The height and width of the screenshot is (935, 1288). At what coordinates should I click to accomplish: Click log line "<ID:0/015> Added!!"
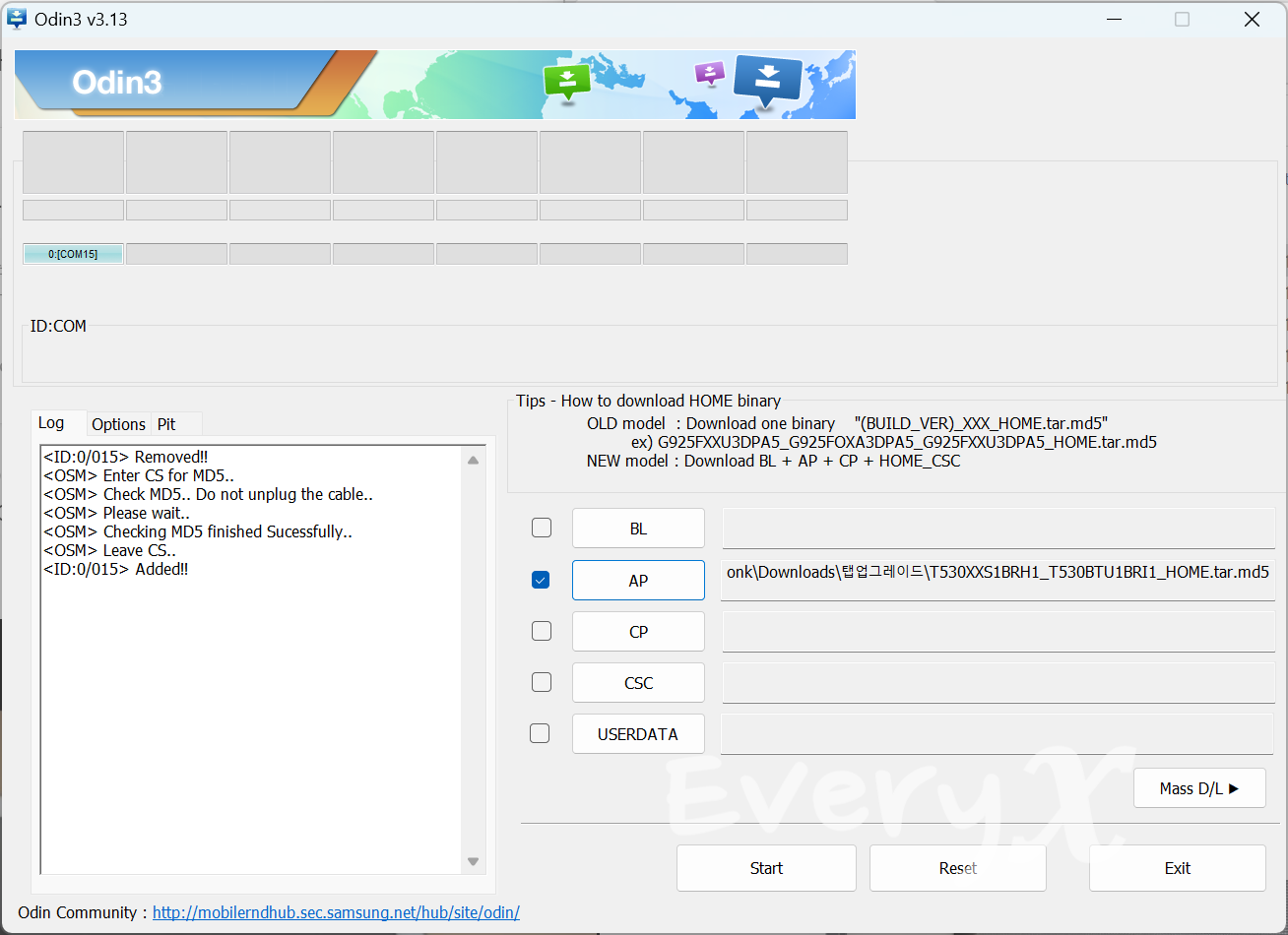click(115, 569)
